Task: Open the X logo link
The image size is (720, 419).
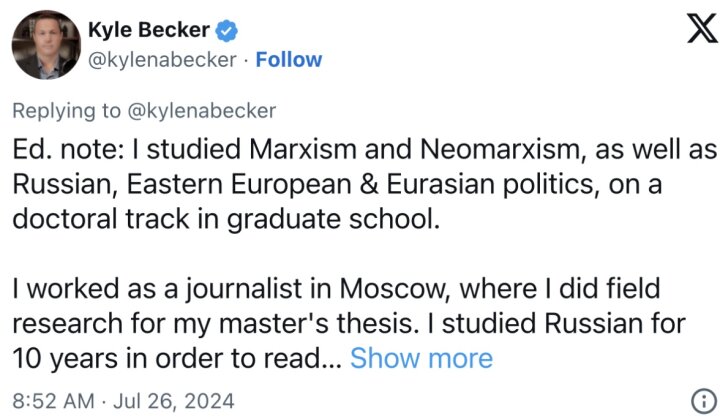Action: [703, 28]
